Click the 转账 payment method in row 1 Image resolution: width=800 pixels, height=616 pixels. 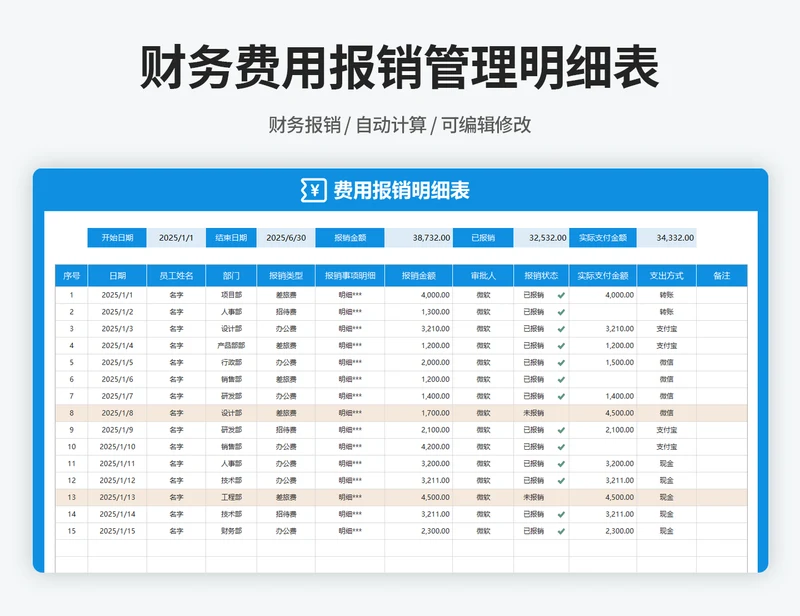666,295
